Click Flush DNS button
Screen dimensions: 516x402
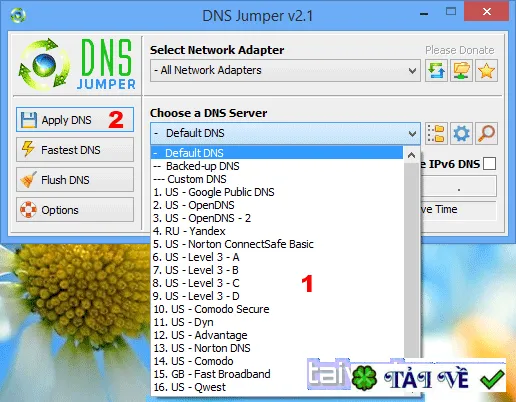point(75,180)
